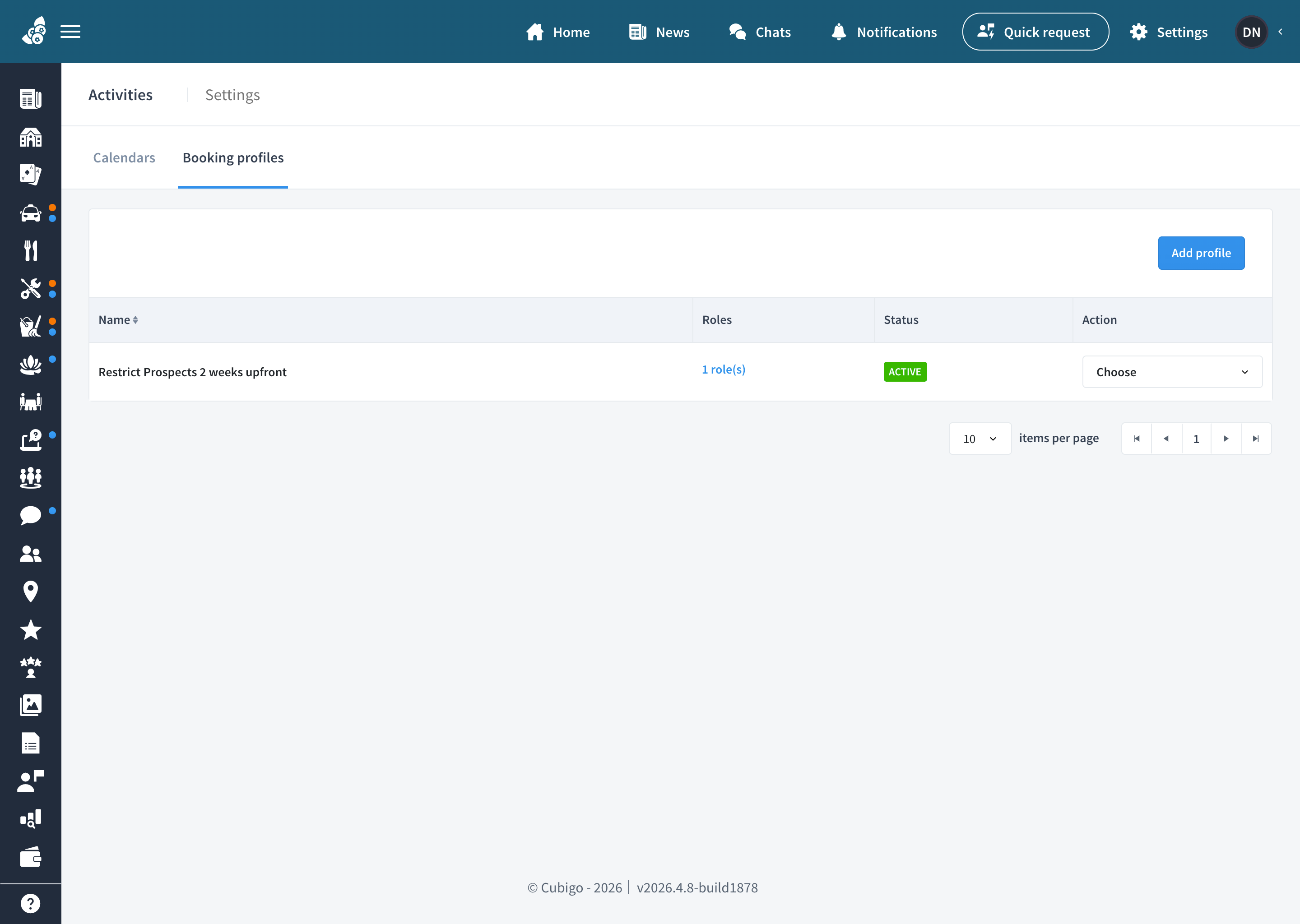Open Settings in the top bar
Screen dimensions: 1300x924
(x=1169, y=32)
